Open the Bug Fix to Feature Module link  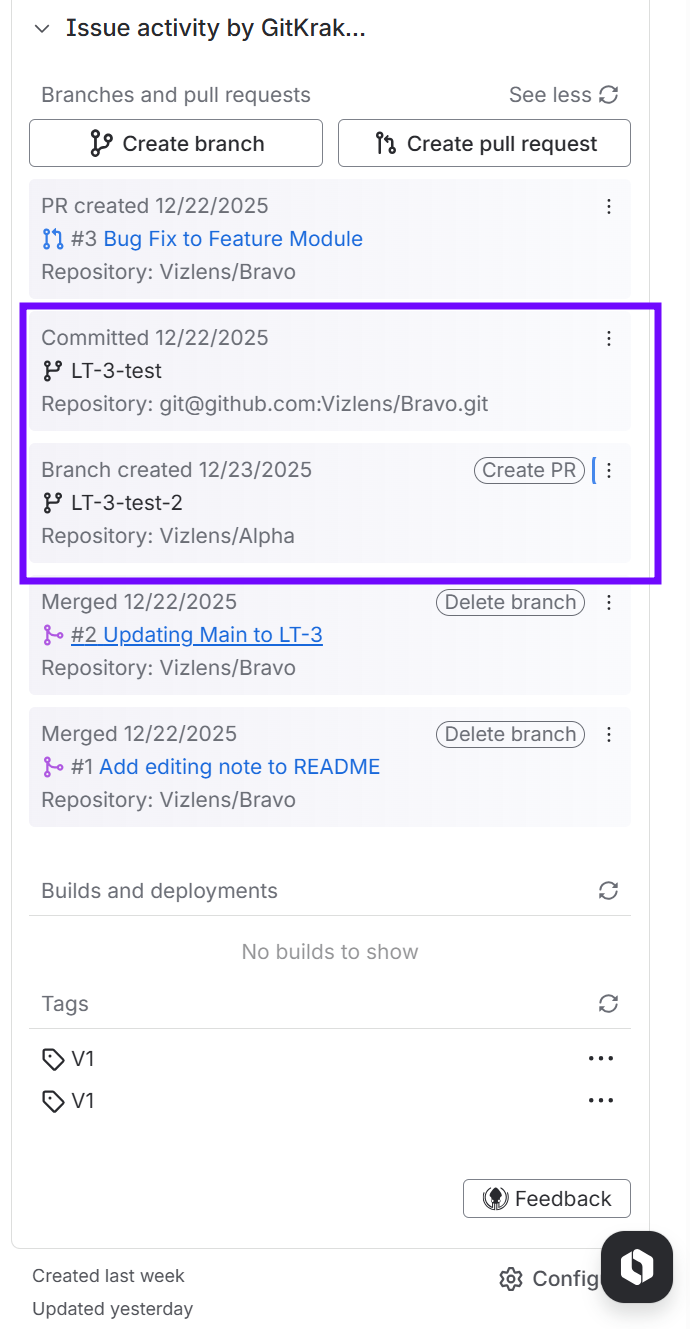(x=233, y=239)
